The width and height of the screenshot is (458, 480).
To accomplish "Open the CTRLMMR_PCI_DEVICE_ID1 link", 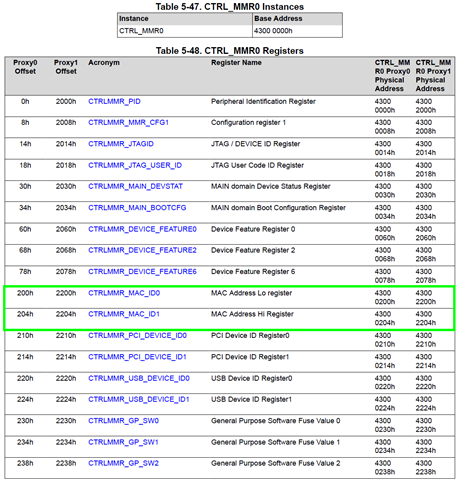I will (x=137, y=357).
